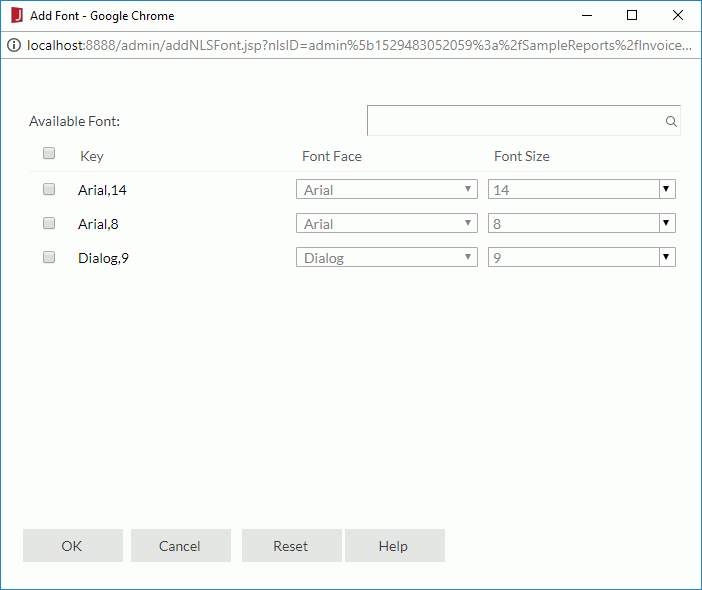The width and height of the screenshot is (702, 590).
Task: Click the OK button
Action: [x=73, y=546]
